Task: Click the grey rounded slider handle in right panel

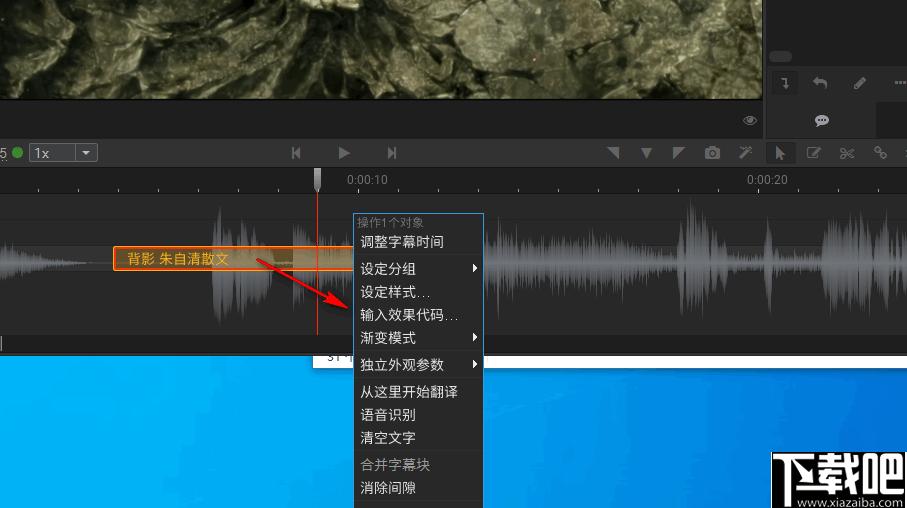Action: click(780, 57)
